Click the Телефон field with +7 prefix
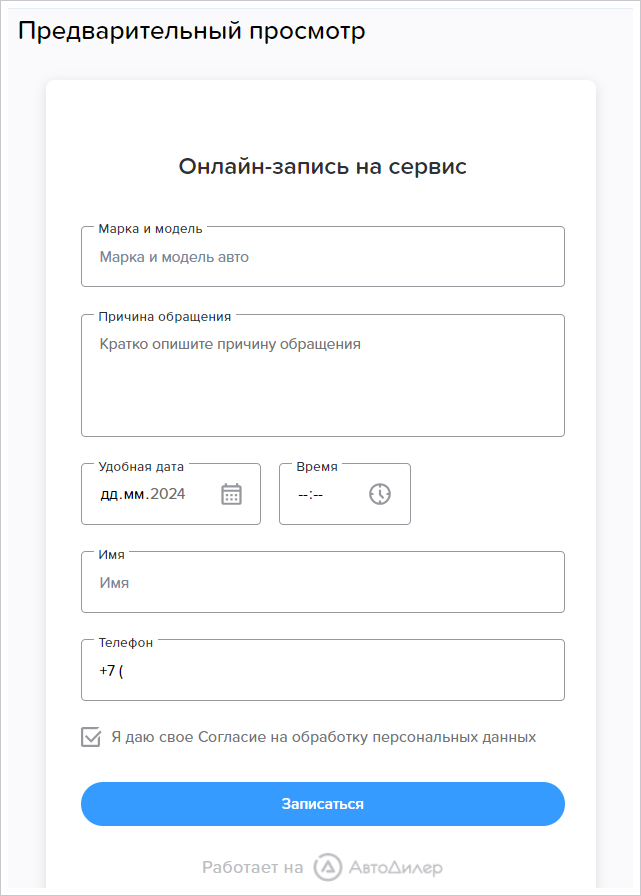This screenshot has width=641, height=896. pos(323,670)
